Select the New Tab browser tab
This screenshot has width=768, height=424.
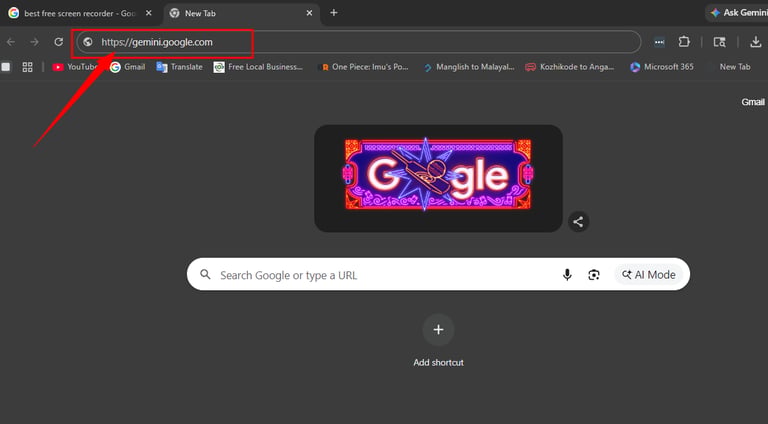[x=242, y=13]
